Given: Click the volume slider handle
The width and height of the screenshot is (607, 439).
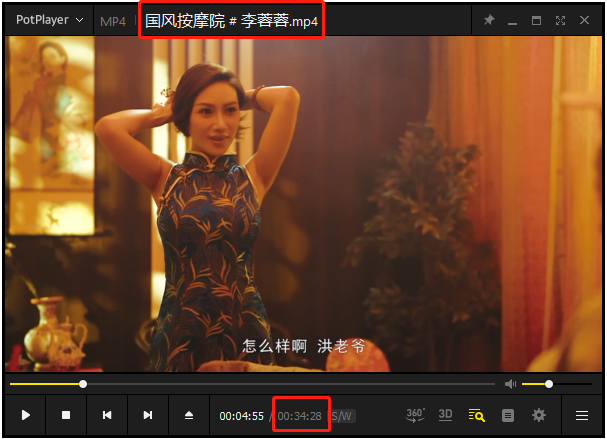Looking at the screenshot, I should pyautogui.click(x=549, y=384).
